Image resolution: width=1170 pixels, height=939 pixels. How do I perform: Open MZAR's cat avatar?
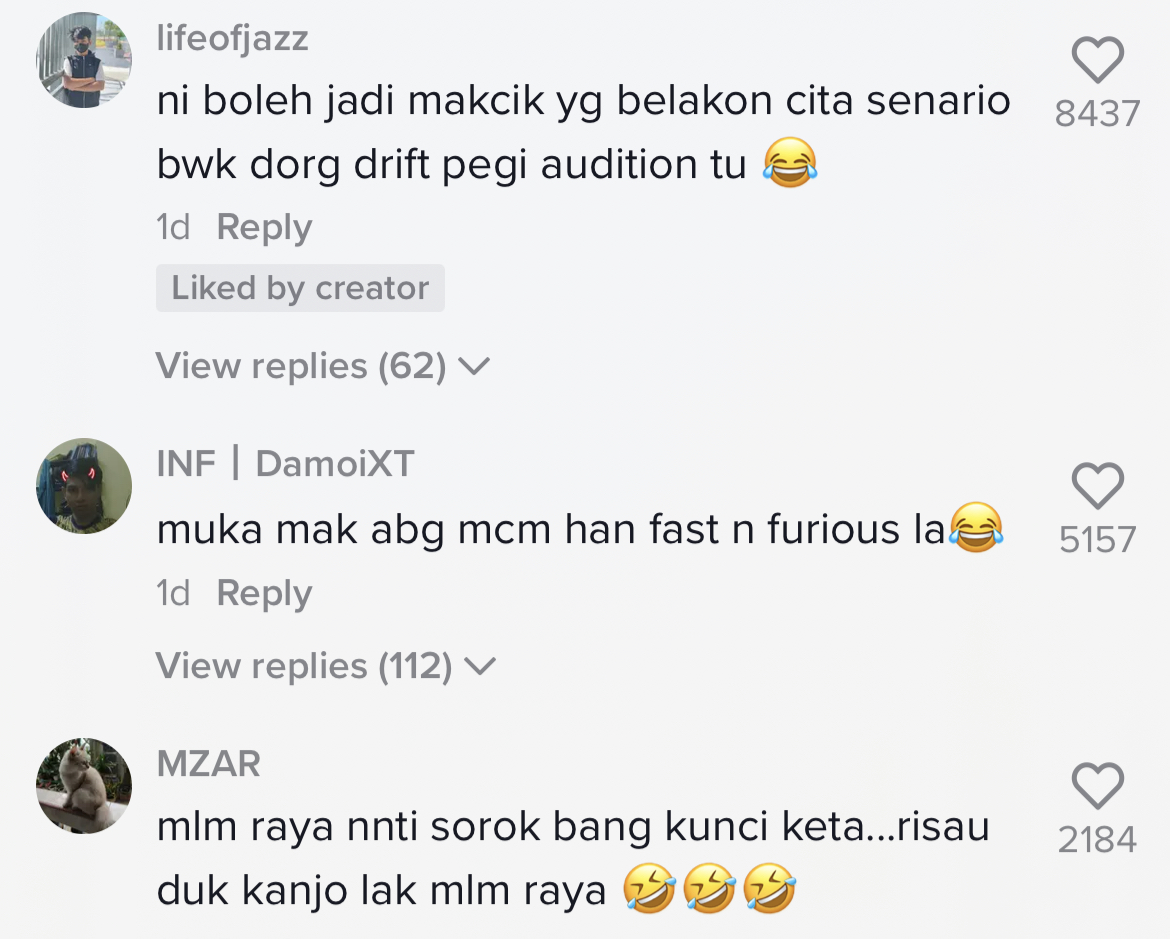84,786
